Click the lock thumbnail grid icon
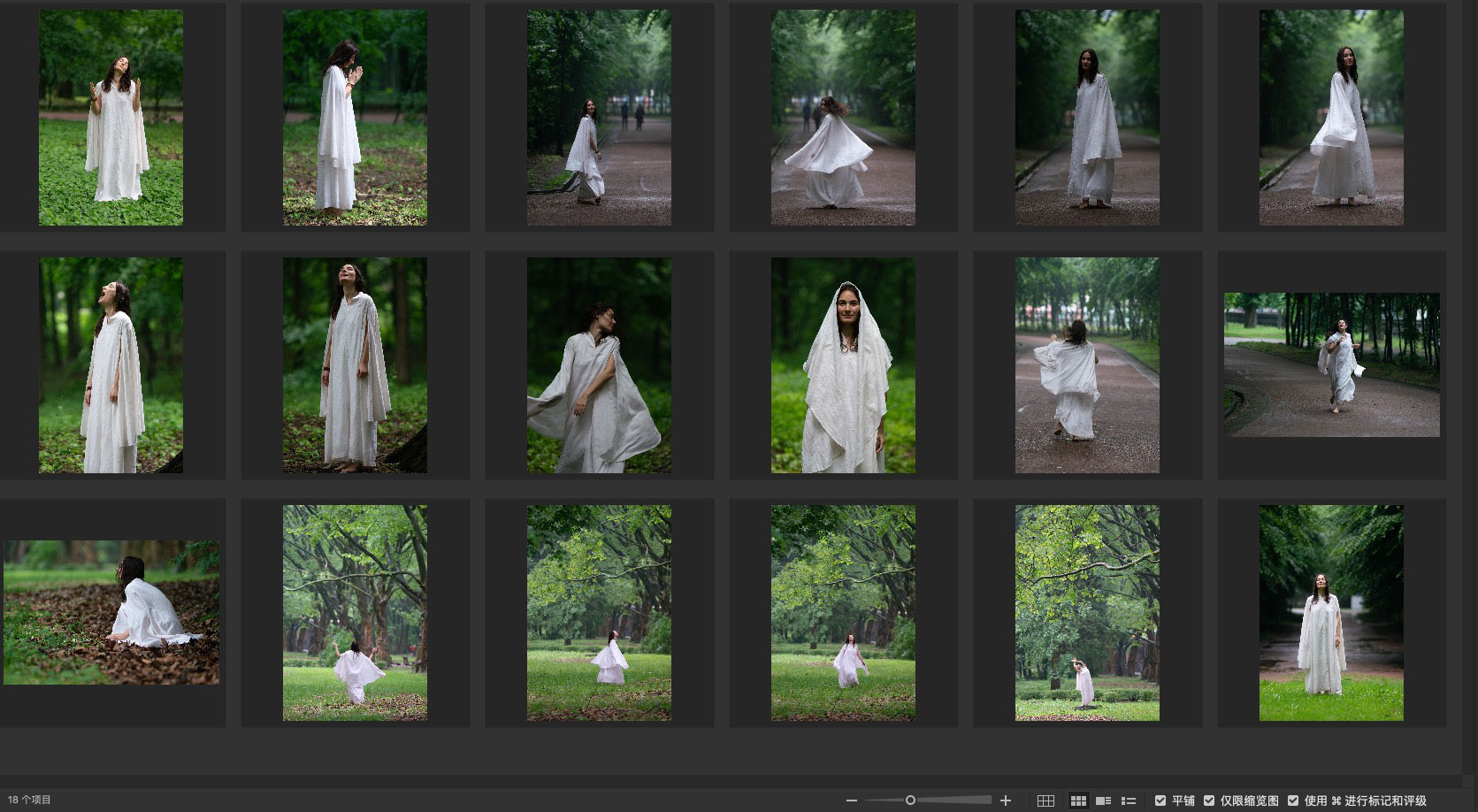 tap(1045, 801)
